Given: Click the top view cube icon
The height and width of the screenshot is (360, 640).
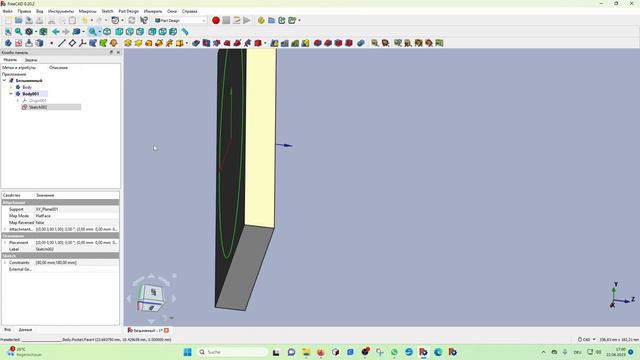Looking at the screenshot, I should click(130, 31).
